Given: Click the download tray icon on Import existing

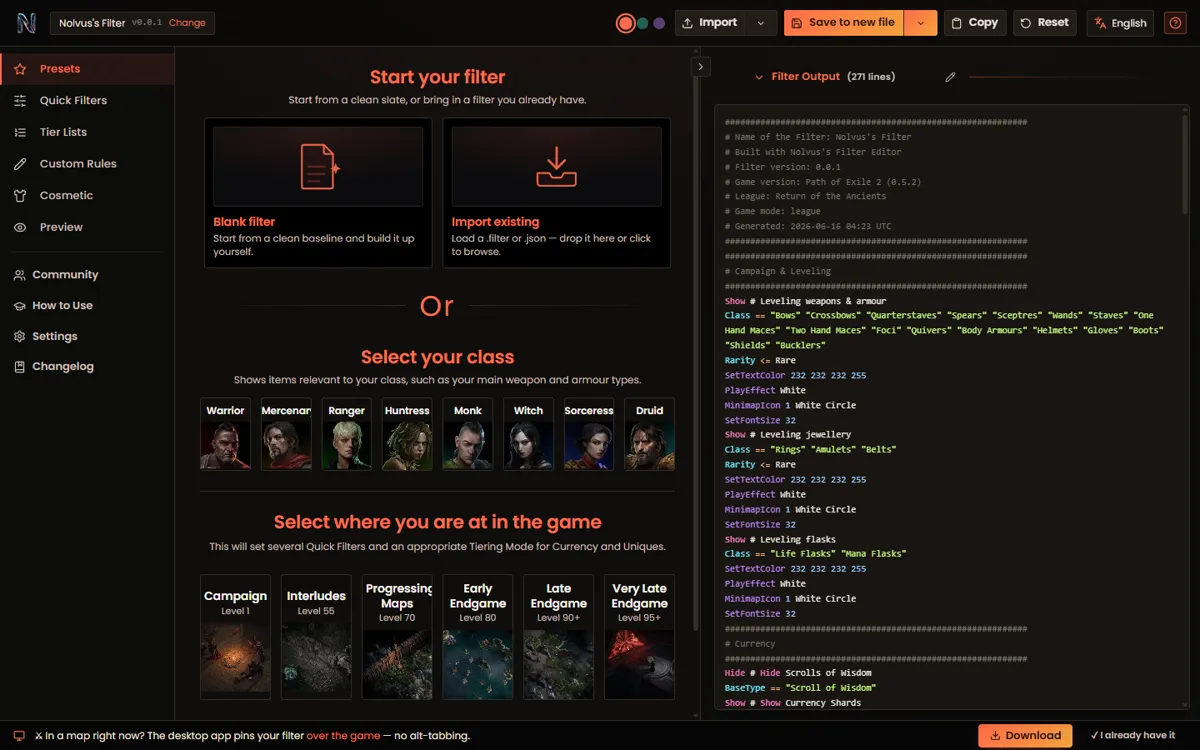Looking at the screenshot, I should pos(556,167).
